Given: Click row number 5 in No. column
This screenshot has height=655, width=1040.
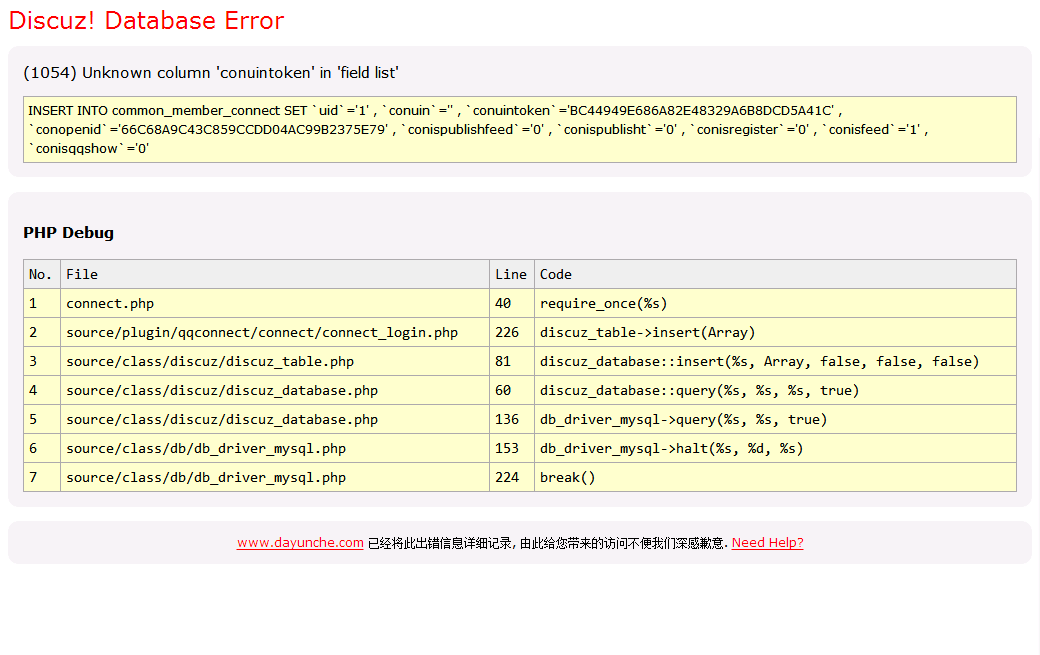Looking at the screenshot, I should point(42,420).
